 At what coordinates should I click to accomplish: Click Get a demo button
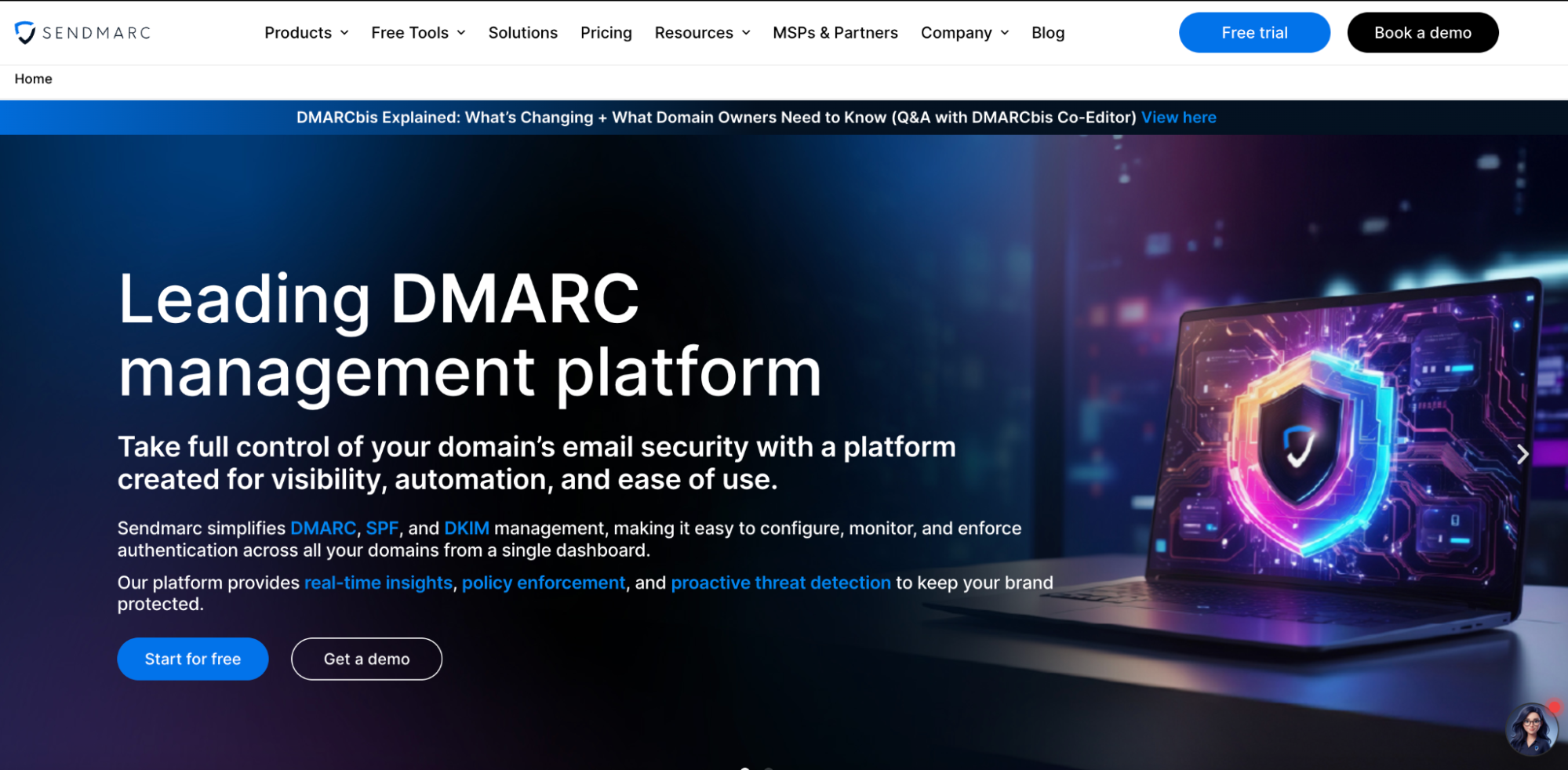[366, 659]
